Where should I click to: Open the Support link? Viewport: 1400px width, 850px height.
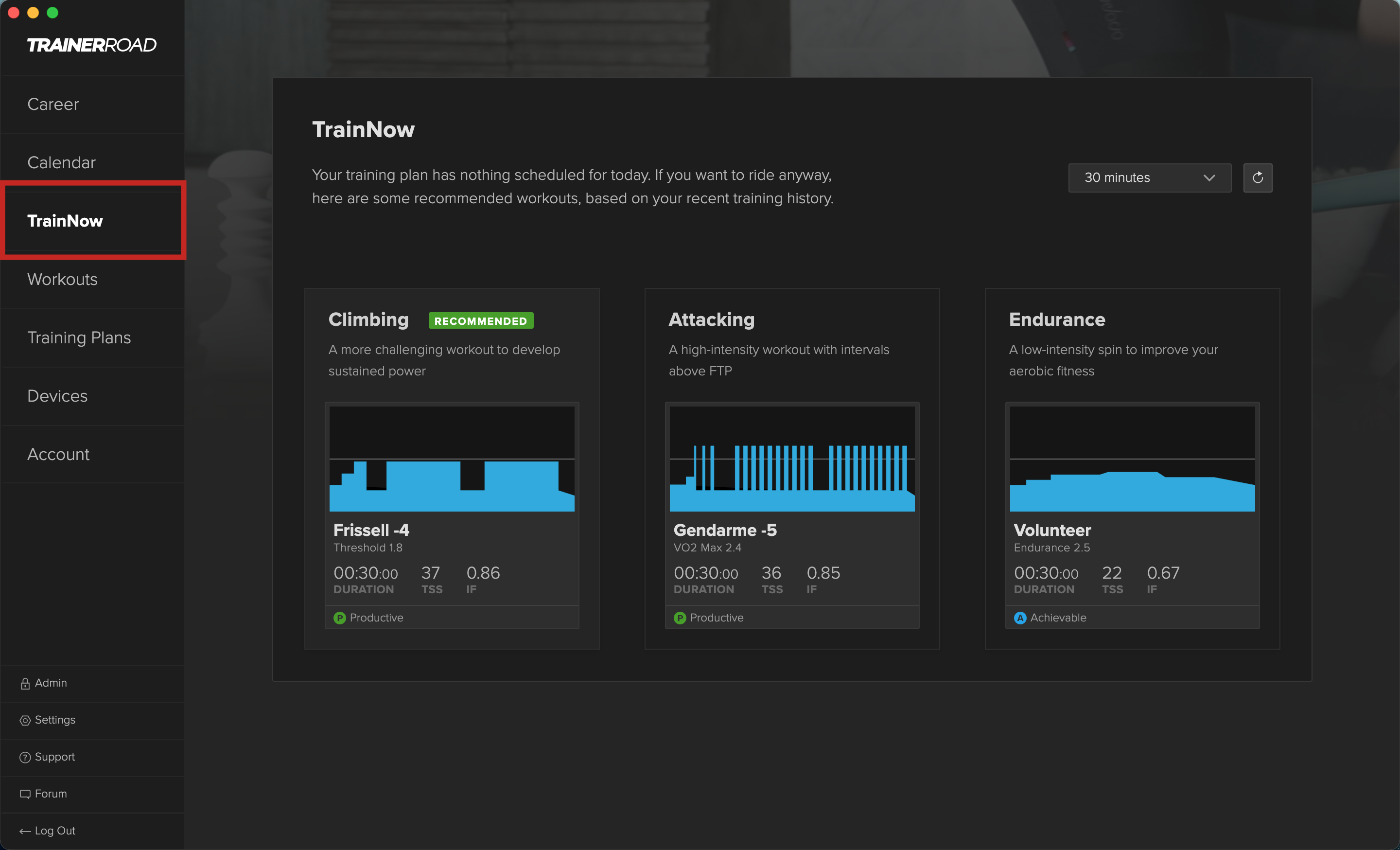[54, 757]
